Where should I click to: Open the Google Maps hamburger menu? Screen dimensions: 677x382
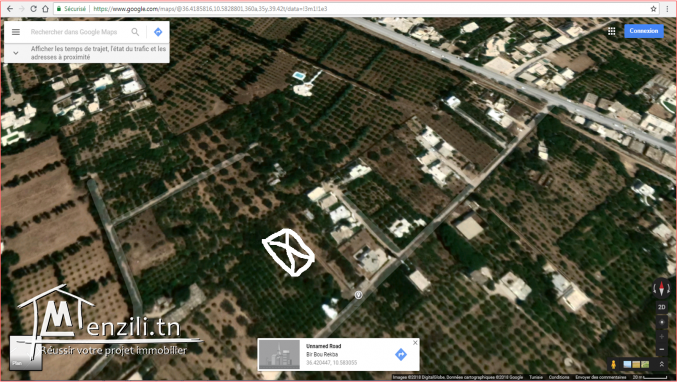click(16, 32)
